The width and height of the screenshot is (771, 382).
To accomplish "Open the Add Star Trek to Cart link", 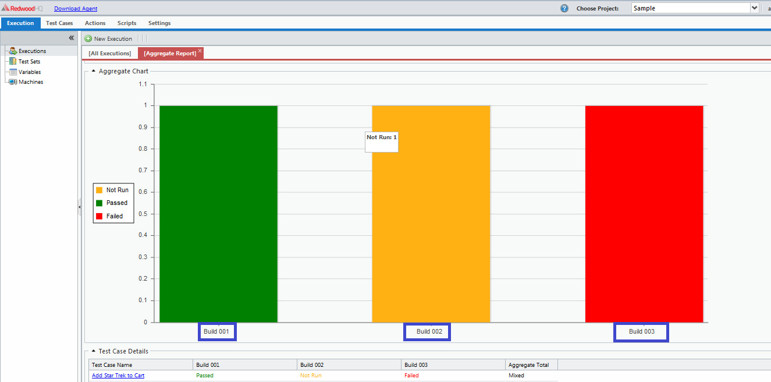I will 118,376.
